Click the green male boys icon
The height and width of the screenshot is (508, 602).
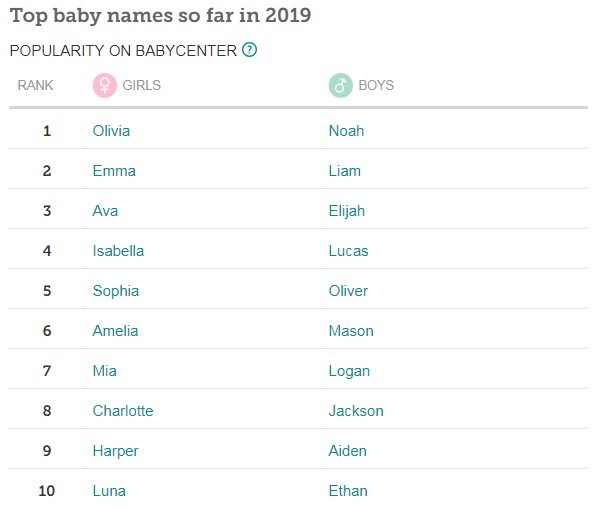coord(341,85)
